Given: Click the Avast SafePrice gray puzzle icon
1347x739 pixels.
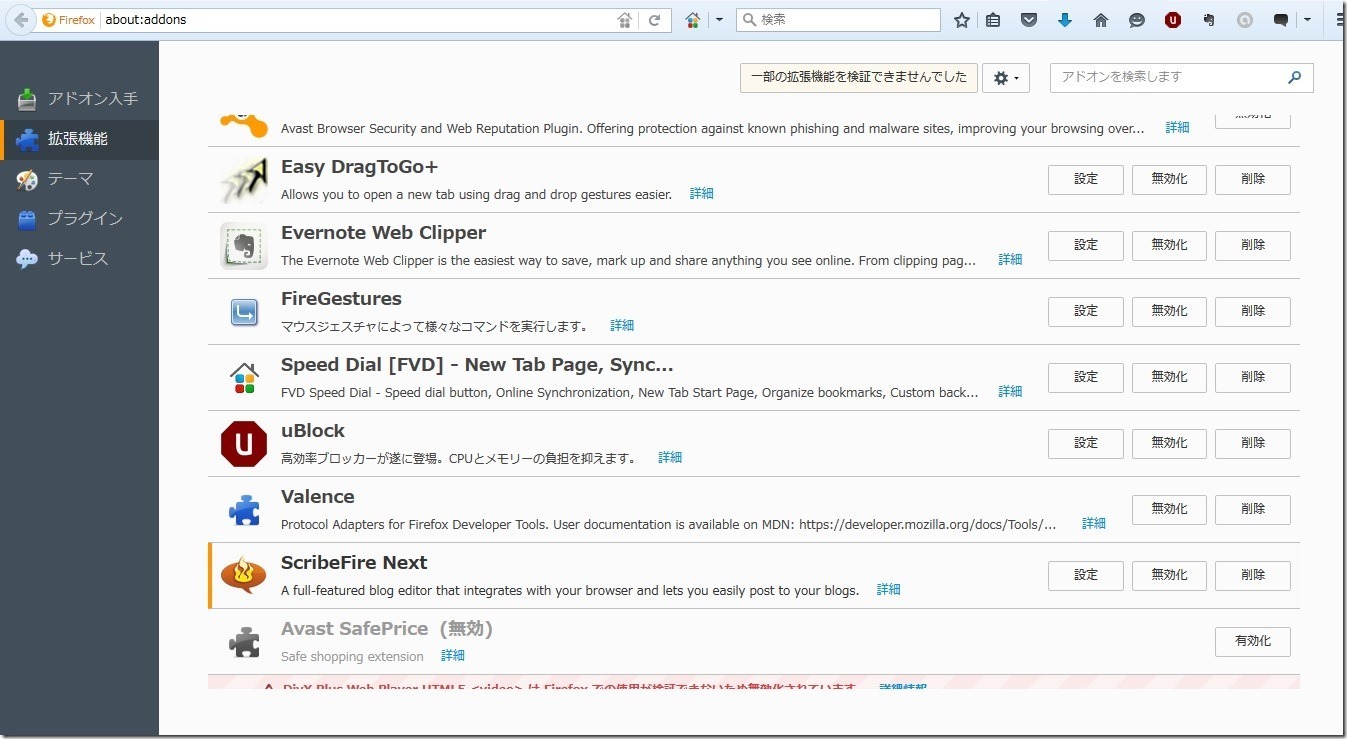Looking at the screenshot, I should pyautogui.click(x=244, y=642).
